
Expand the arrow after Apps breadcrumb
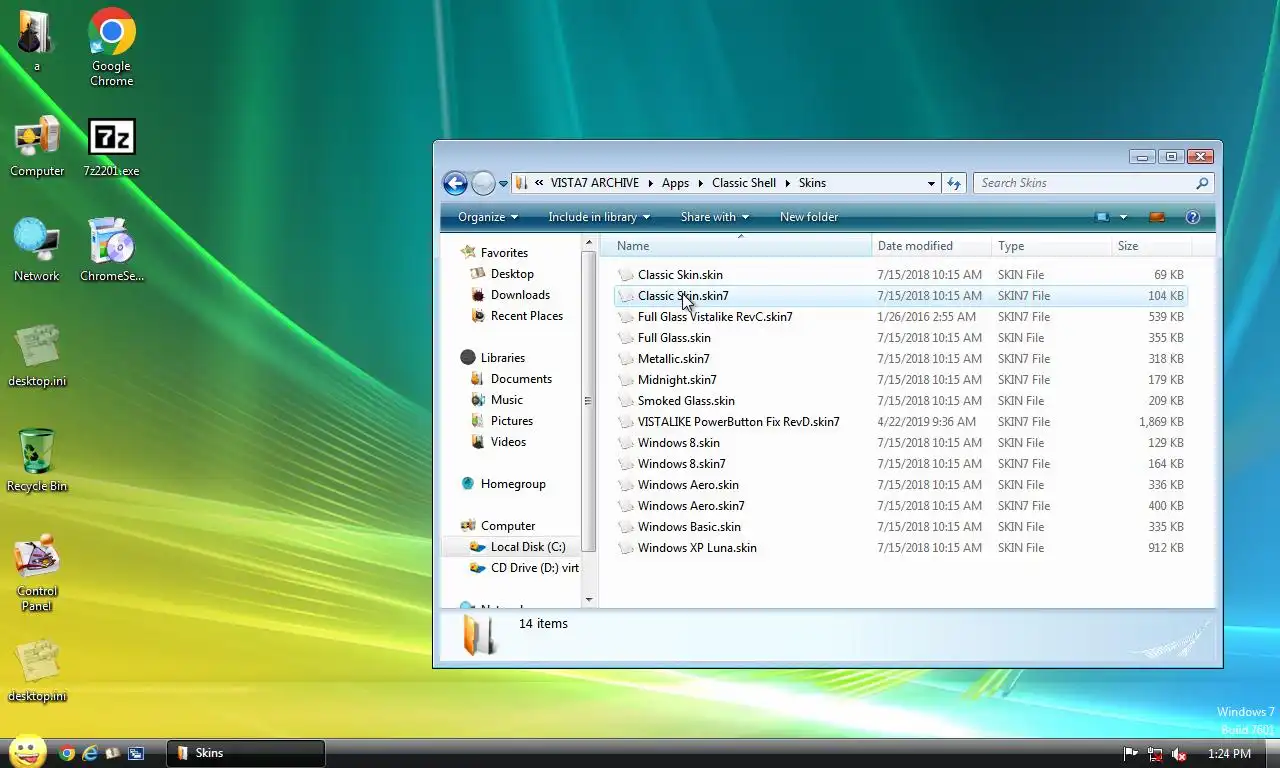pyautogui.click(x=701, y=183)
